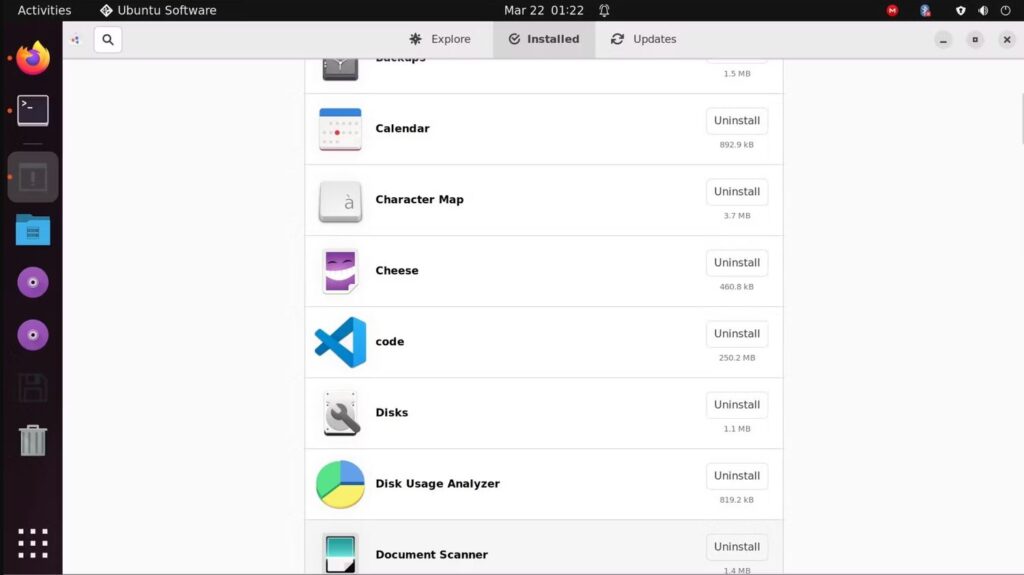The height and width of the screenshot is (575, 1024).
Task: Click the red M tray icon
Action: 892,10
